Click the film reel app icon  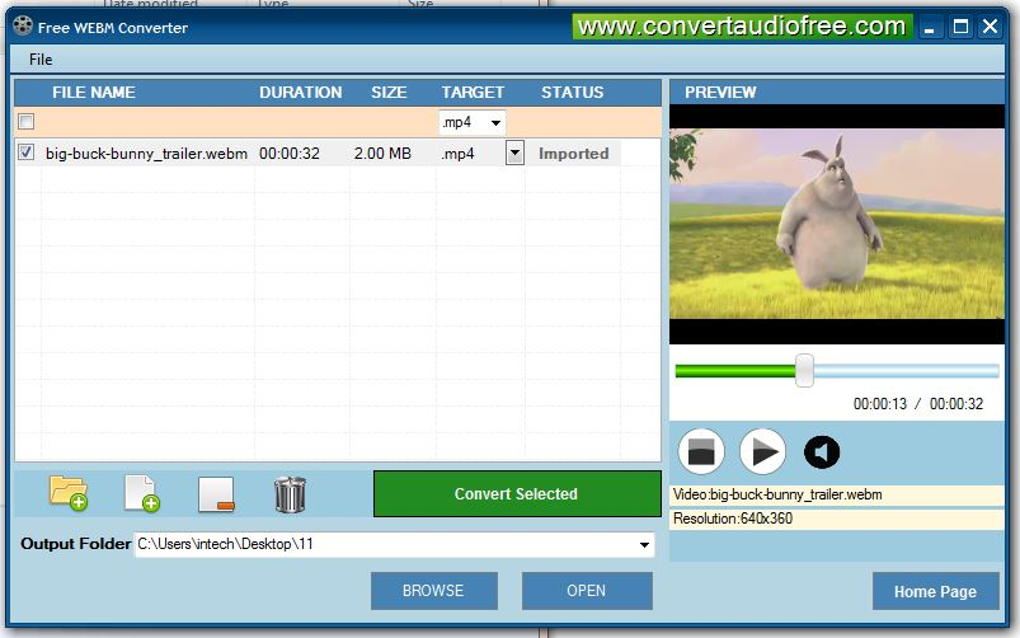tap(23, 26)
